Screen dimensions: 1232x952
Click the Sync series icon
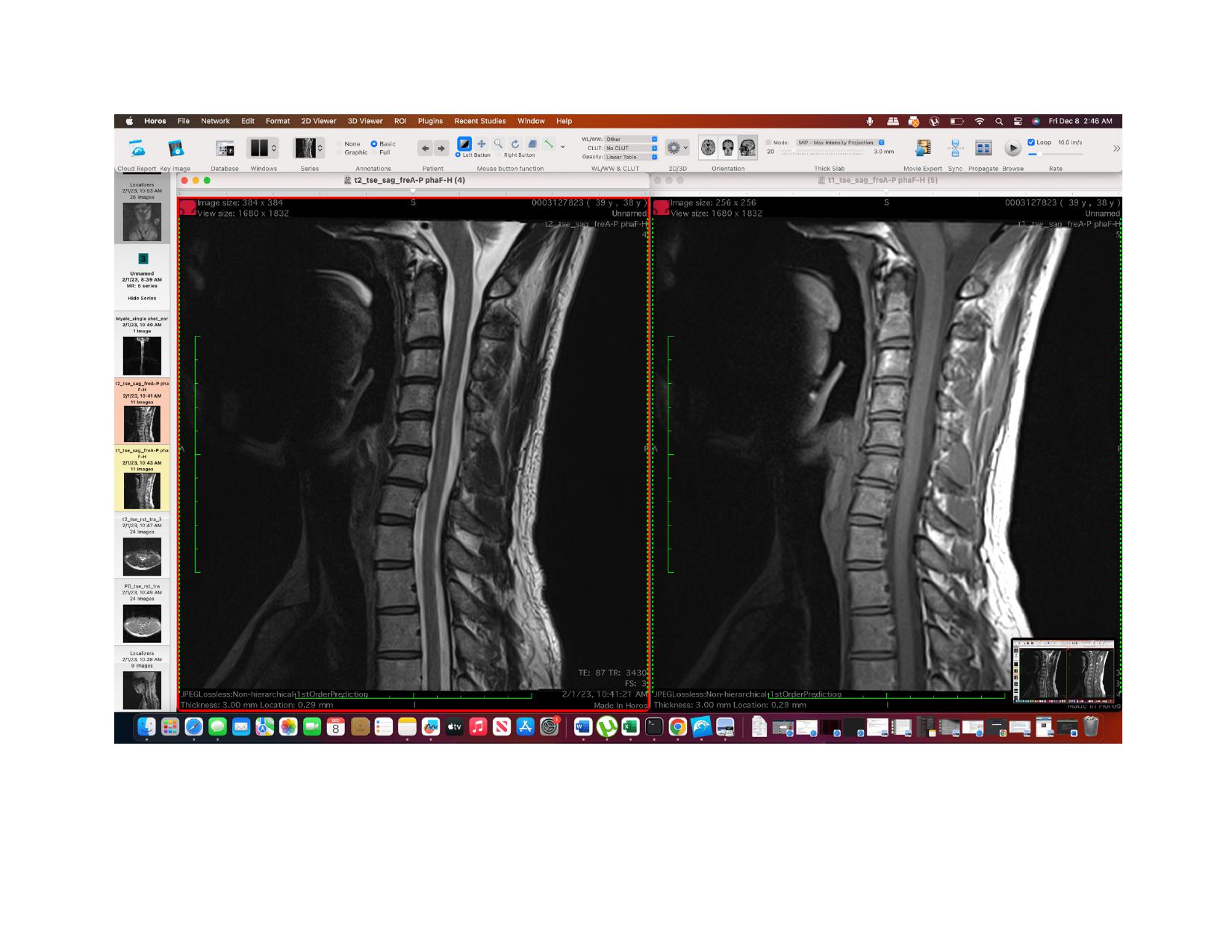955,148
